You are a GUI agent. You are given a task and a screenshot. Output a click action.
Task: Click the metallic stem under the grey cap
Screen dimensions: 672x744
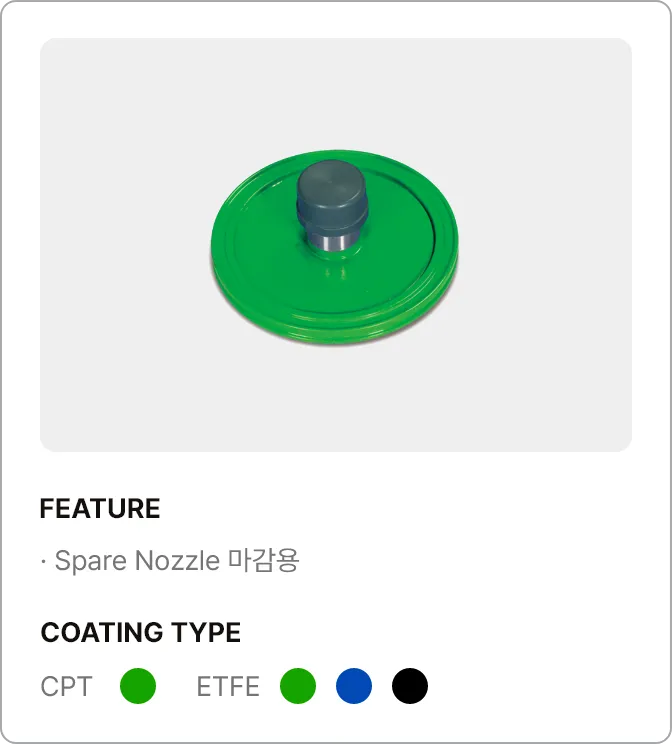click(x=331, y=241)
